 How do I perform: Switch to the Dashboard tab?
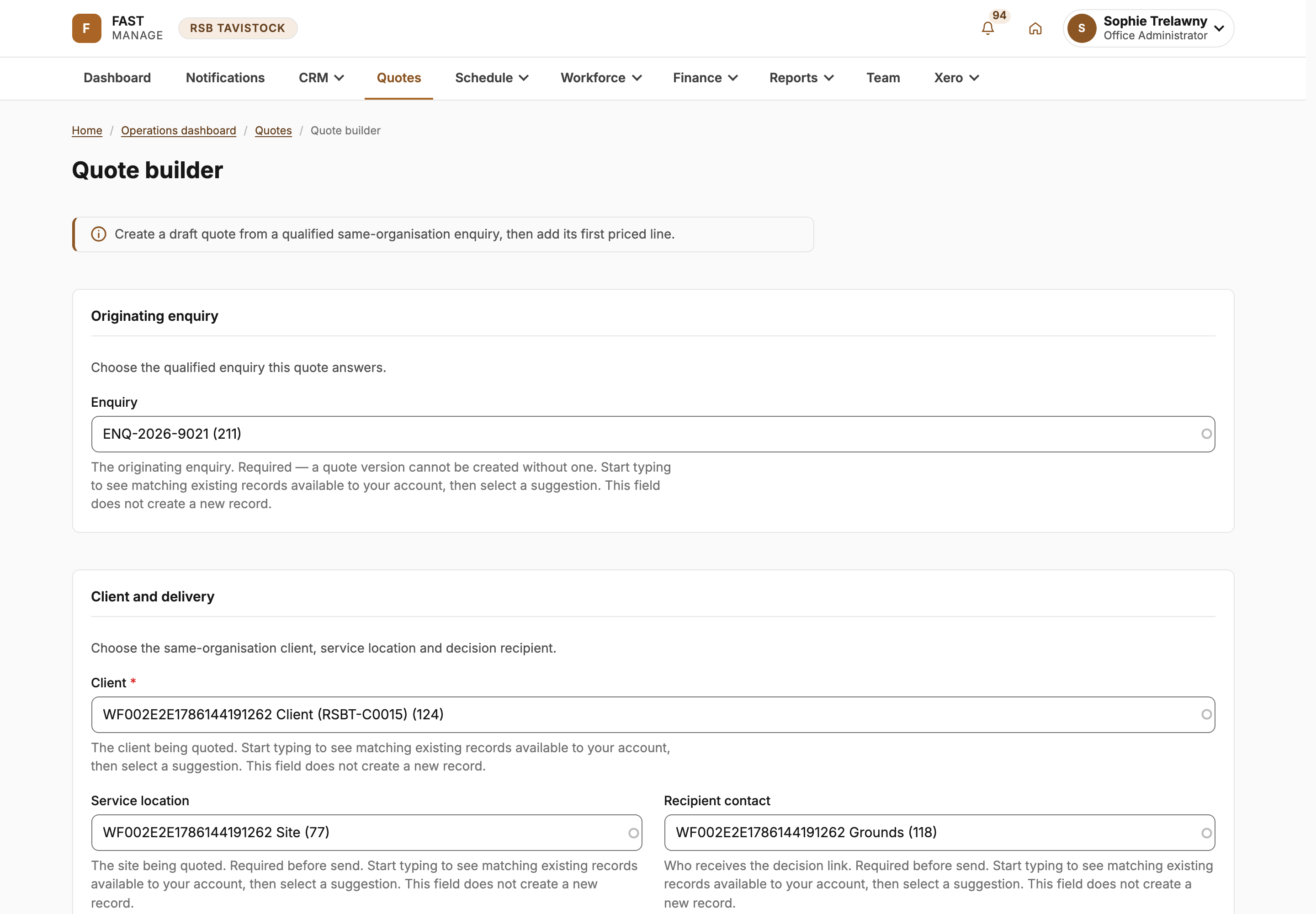[117, 78]
